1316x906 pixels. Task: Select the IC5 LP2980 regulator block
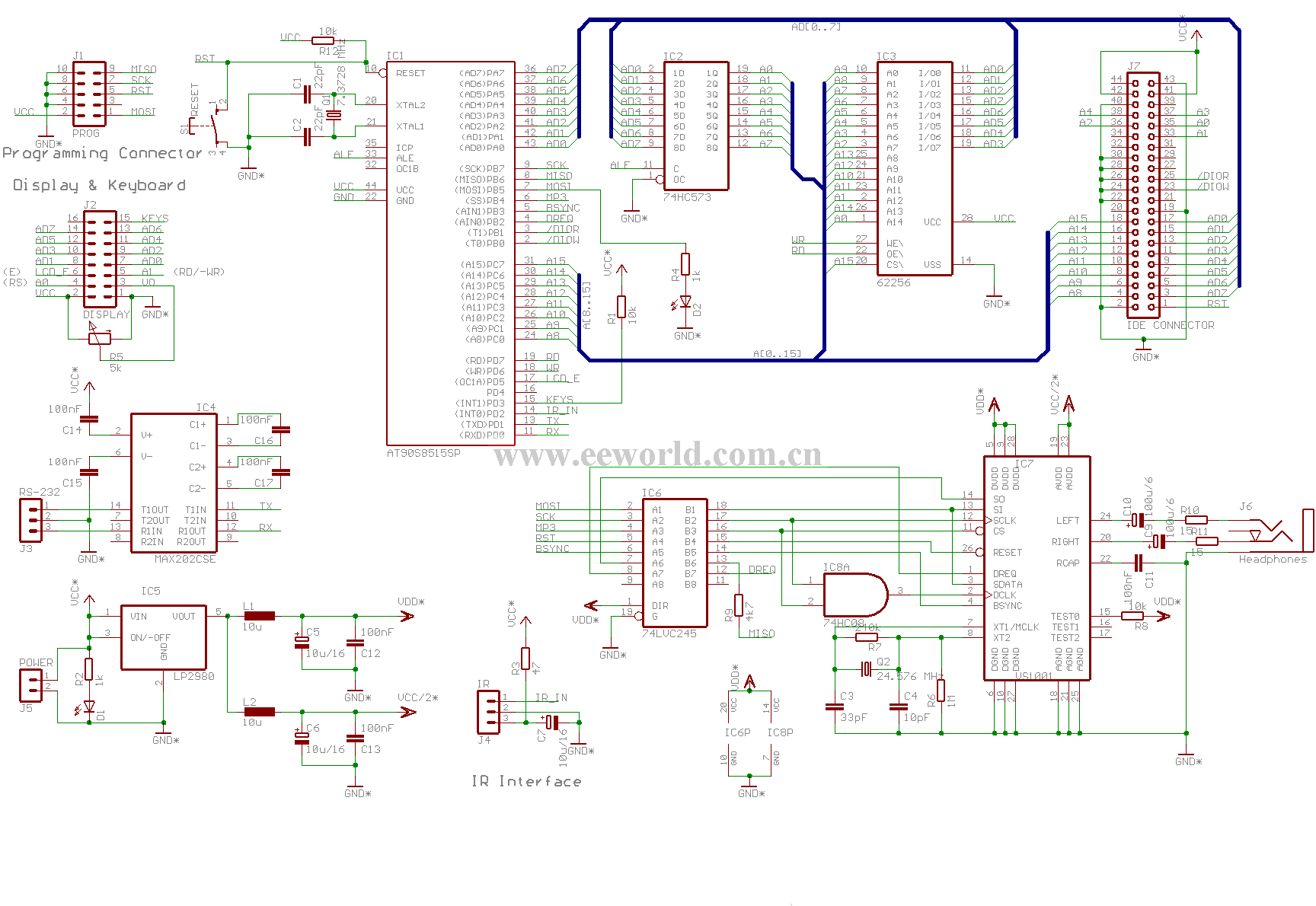tap(164, 637)
